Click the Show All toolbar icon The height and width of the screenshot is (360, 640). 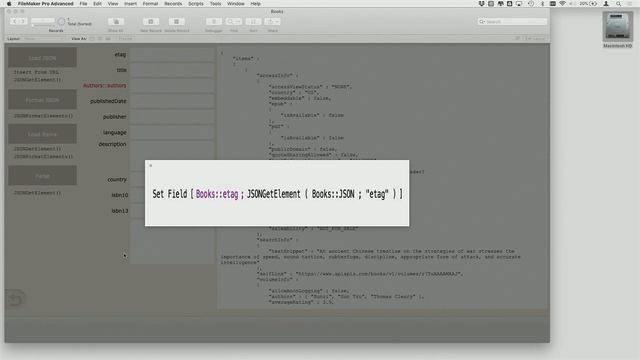pos(116,22)
